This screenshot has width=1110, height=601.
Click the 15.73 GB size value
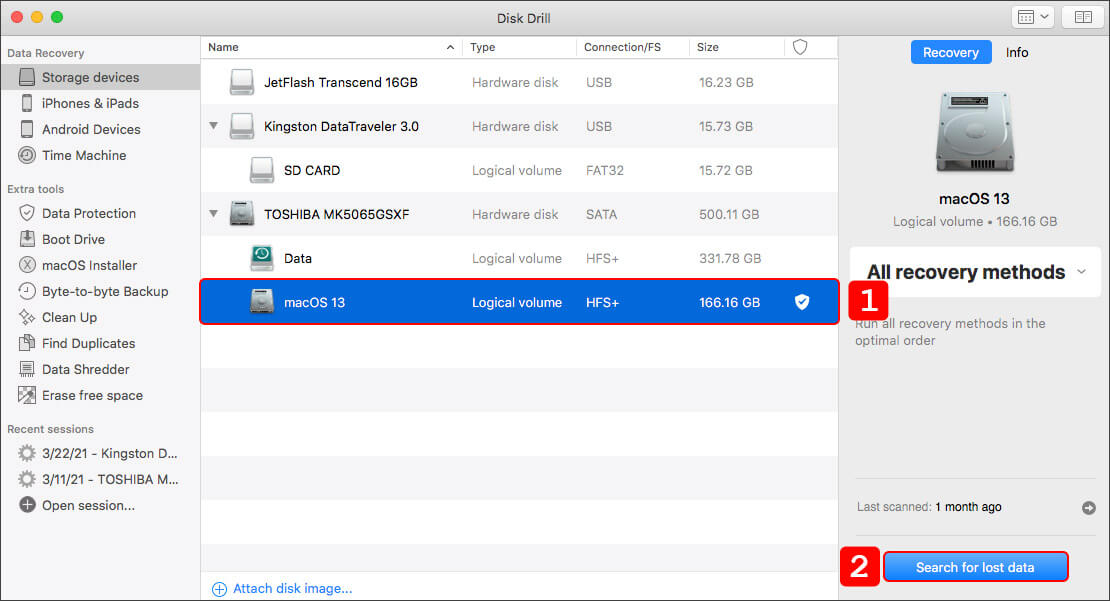click(x=726, y=126)
